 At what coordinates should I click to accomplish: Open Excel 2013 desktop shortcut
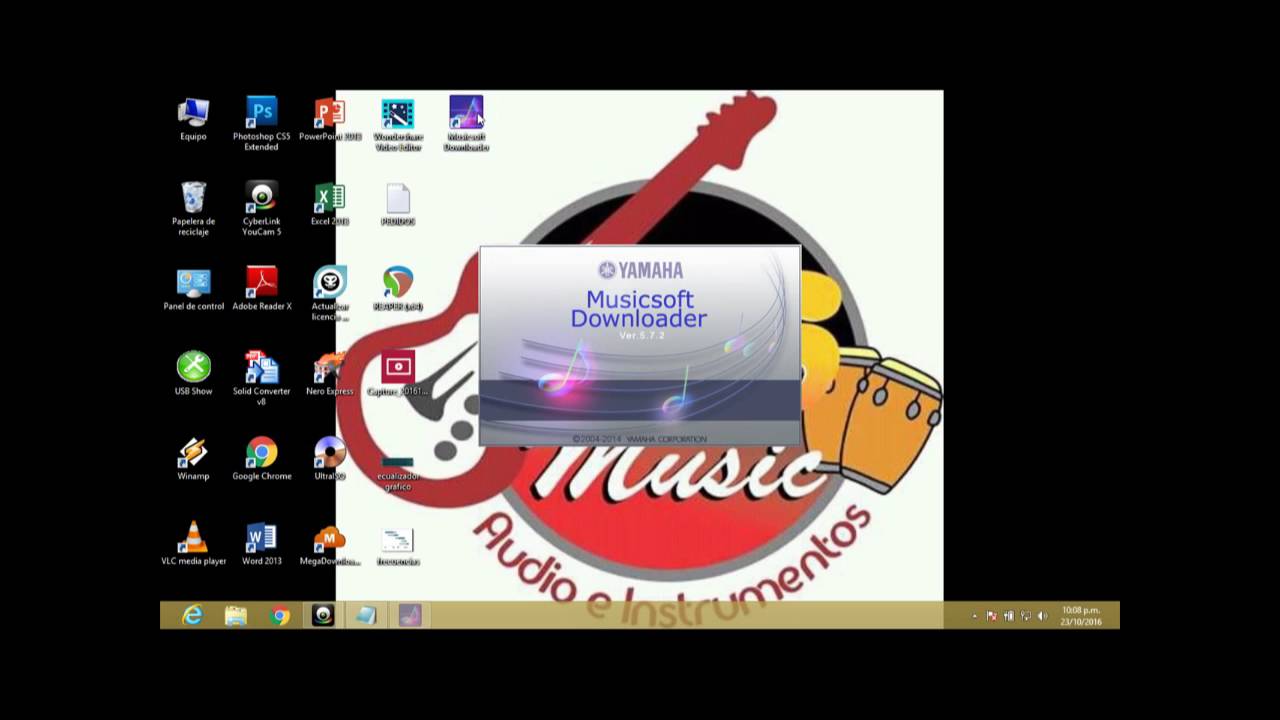330,204
